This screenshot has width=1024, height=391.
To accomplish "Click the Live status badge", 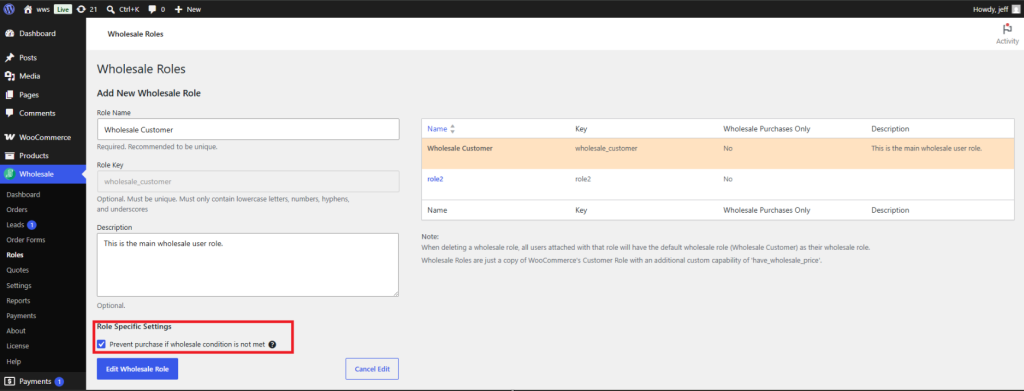I will (63, 9).
